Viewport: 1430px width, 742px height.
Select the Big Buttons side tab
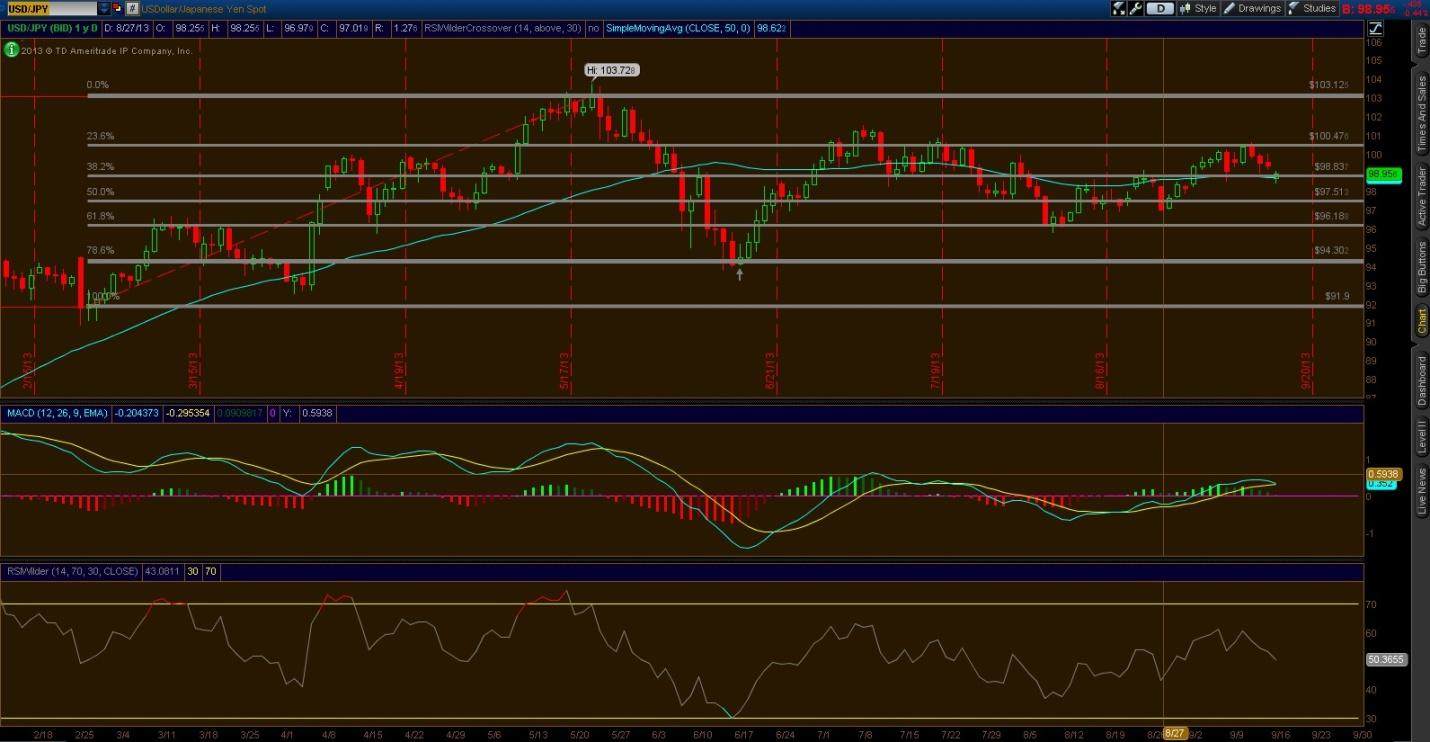pos(1421,268)
